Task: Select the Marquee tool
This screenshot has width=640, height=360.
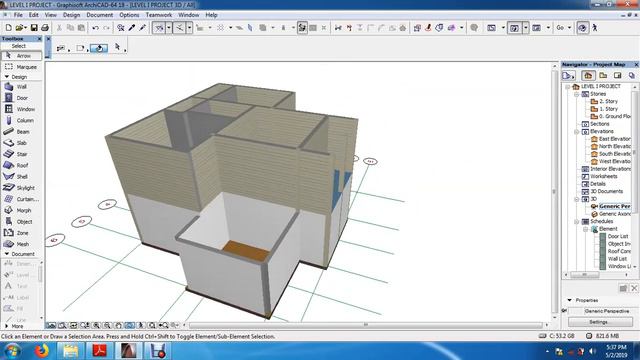Action: pyautogui.click(x=21, y=67)
